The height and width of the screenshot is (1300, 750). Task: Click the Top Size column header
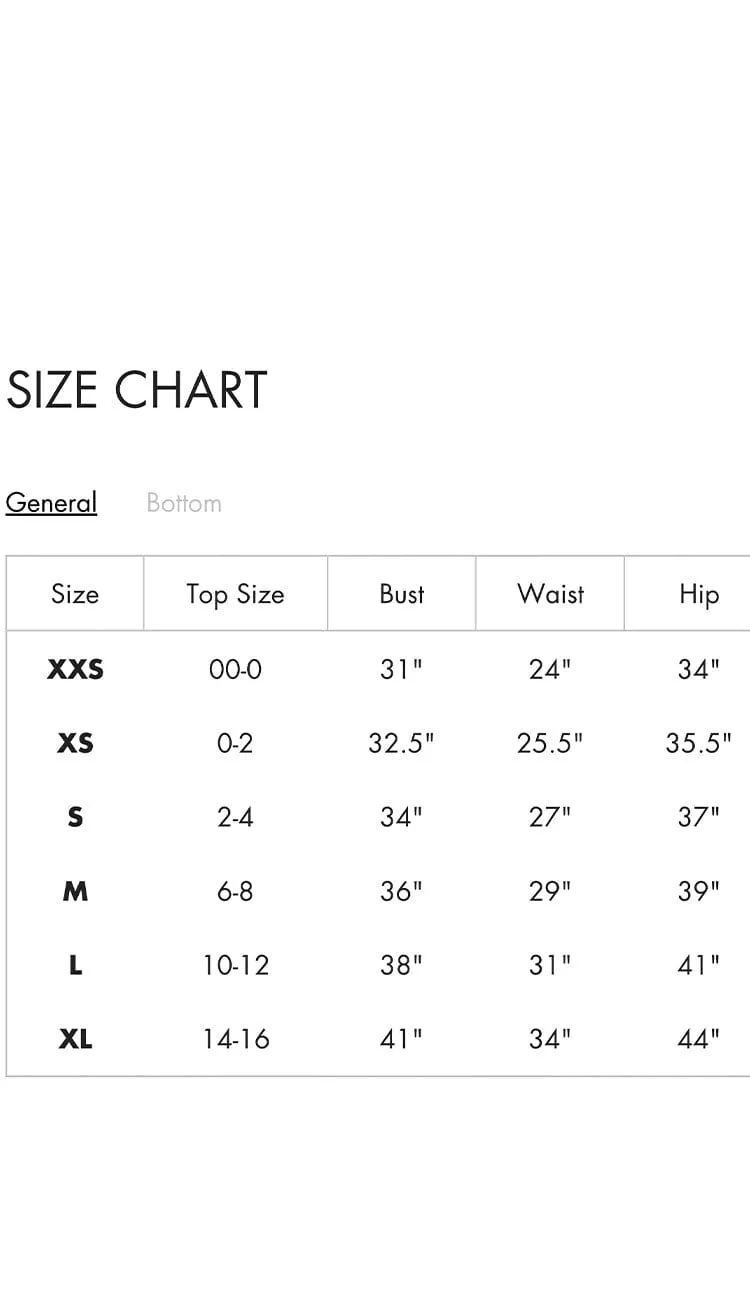click(x=235, y=594)
